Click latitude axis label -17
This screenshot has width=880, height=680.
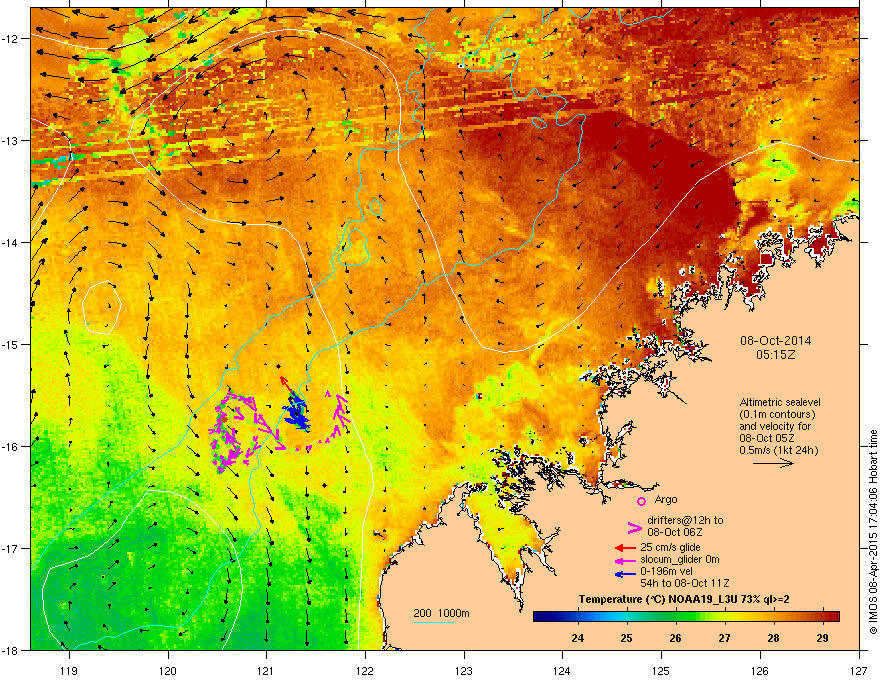11,549
